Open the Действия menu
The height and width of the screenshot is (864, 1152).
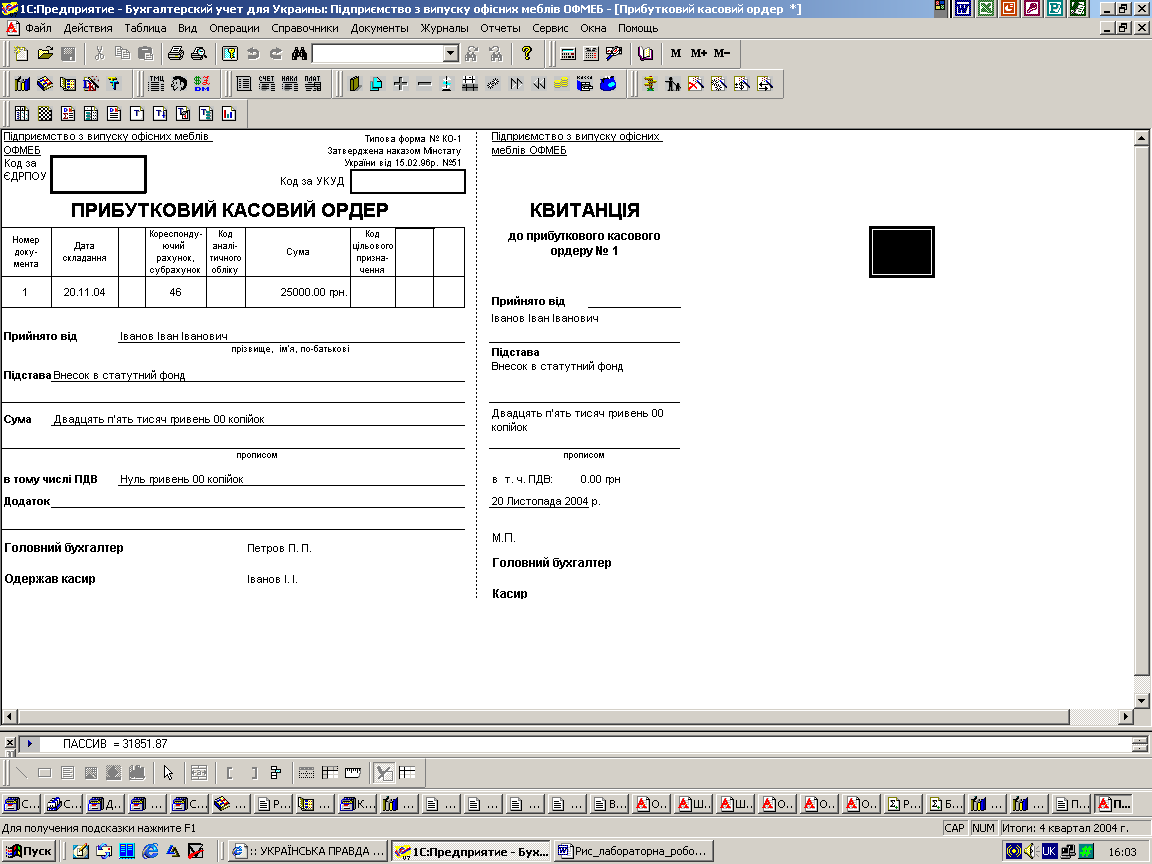88,28
